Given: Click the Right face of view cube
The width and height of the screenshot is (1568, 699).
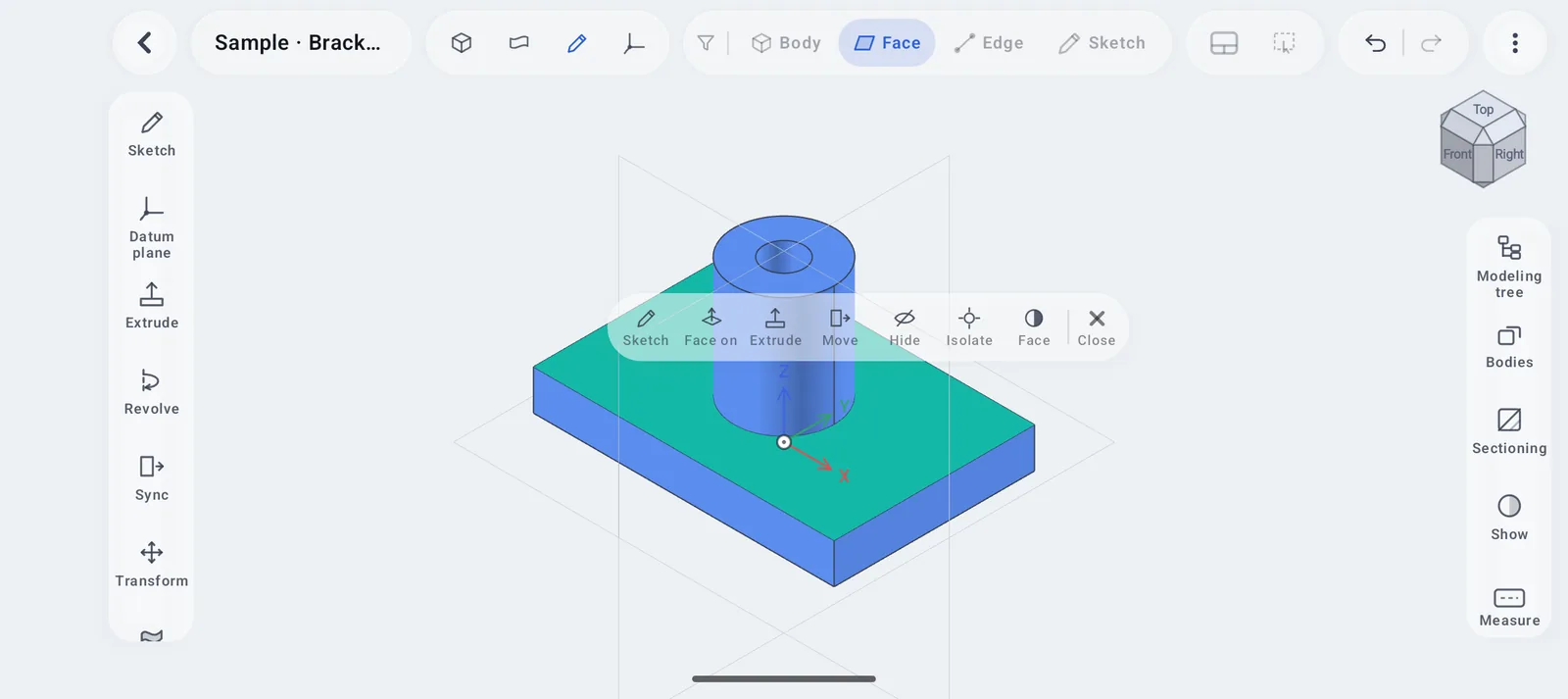Looking at the screenshot, I should pos(1509,155).
